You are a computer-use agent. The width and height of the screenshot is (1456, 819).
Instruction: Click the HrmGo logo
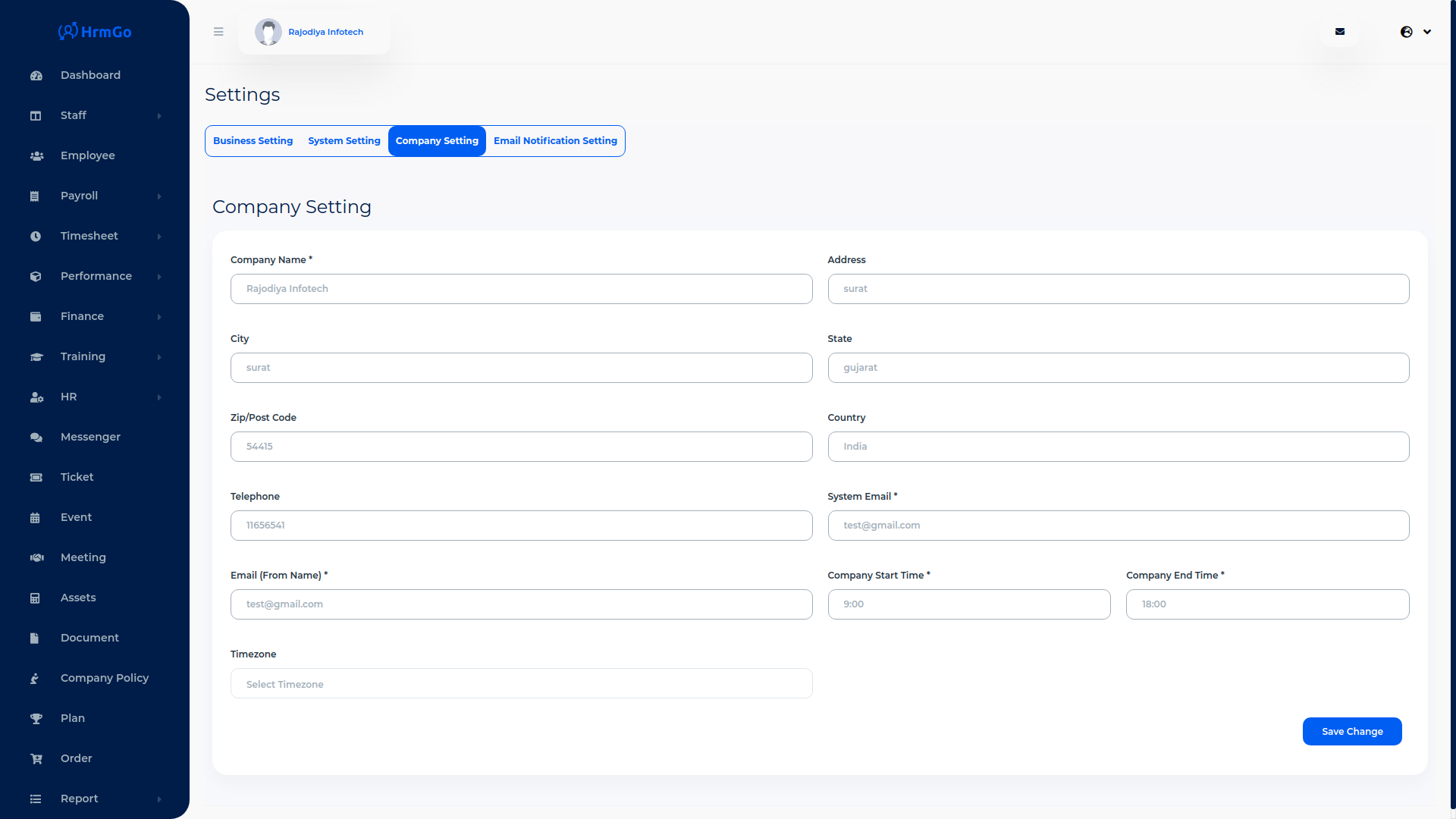tap(95, 32)
